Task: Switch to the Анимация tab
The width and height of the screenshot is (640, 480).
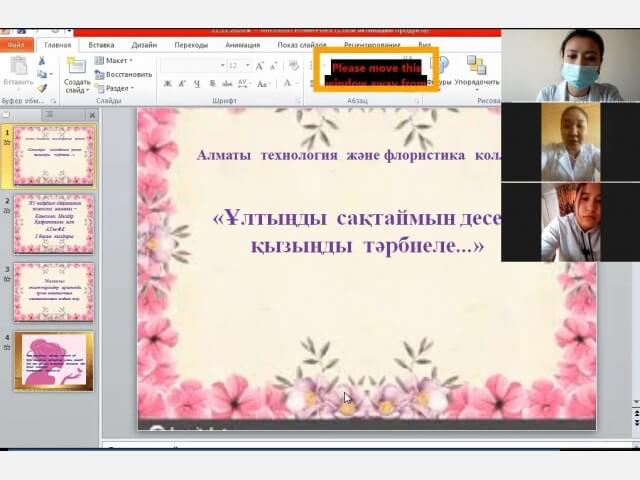Action: (x=242, y=45)
